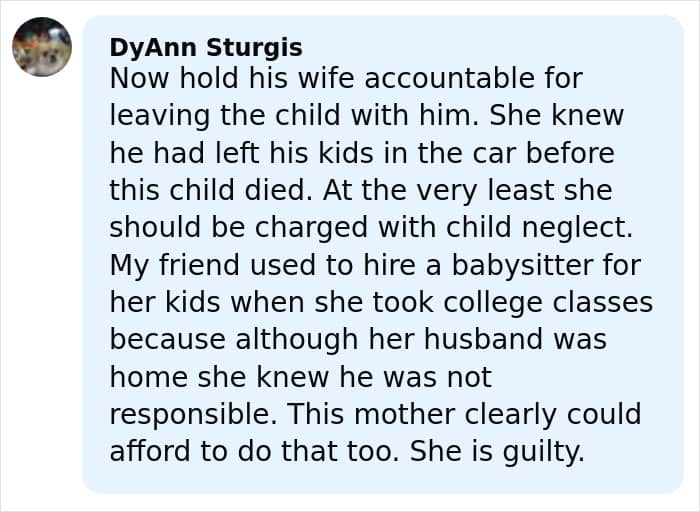Click the 'DyAnn' first name text

153,48
